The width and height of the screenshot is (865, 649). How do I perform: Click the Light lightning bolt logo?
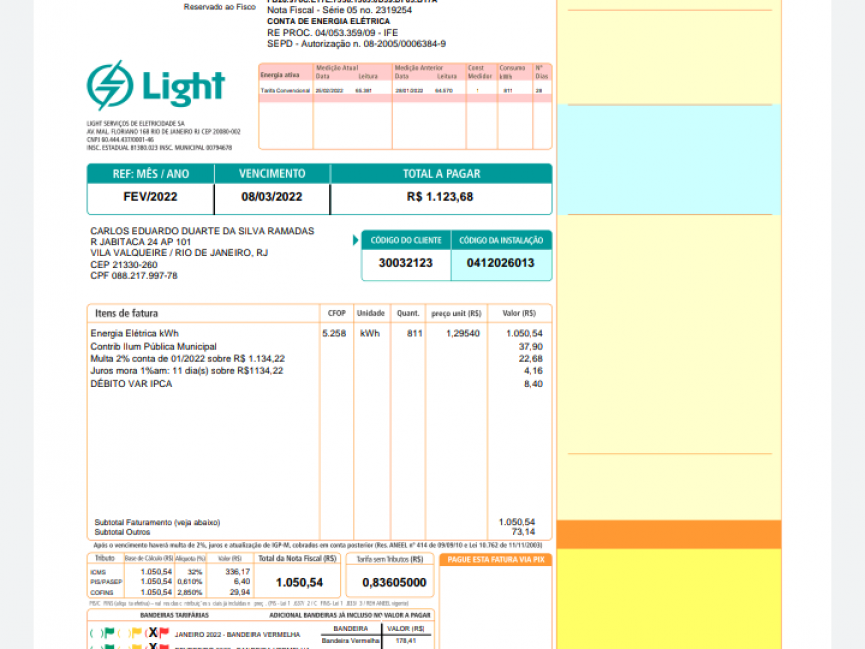(109, 86)
